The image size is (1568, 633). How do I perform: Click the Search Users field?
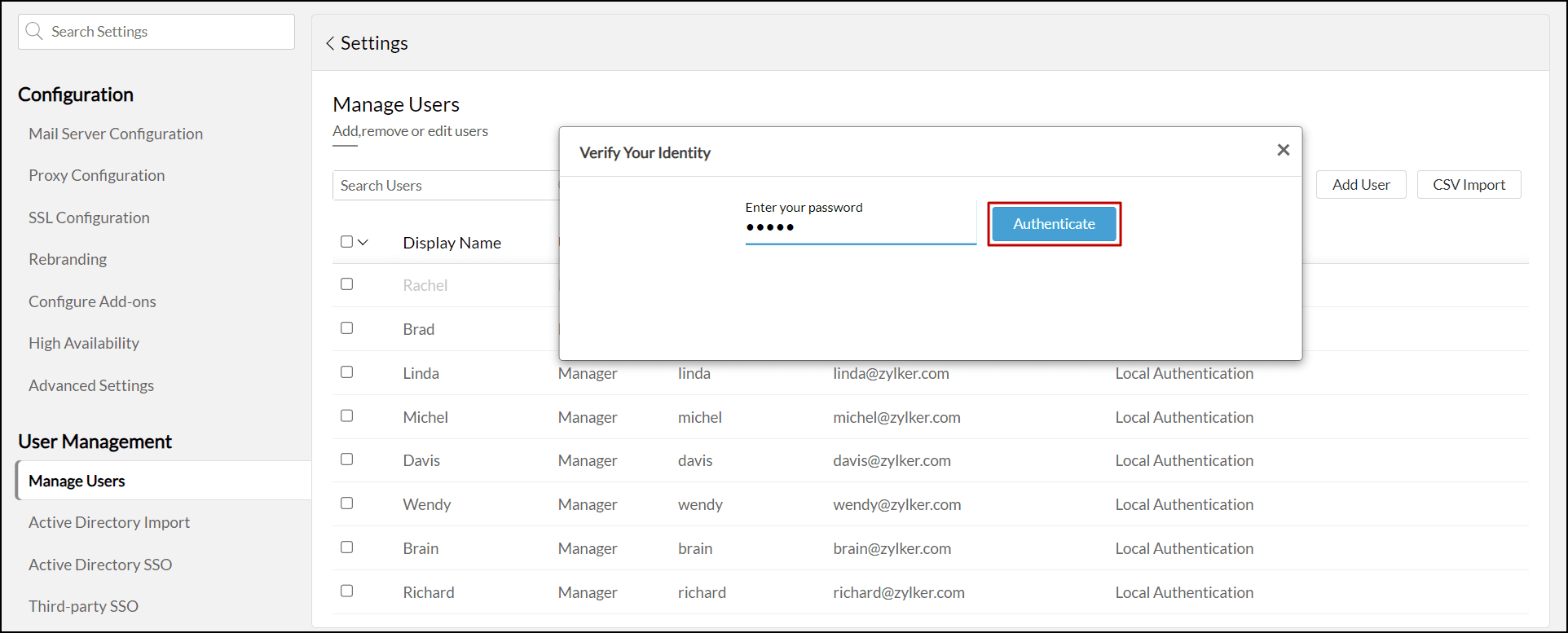[445, 186]
